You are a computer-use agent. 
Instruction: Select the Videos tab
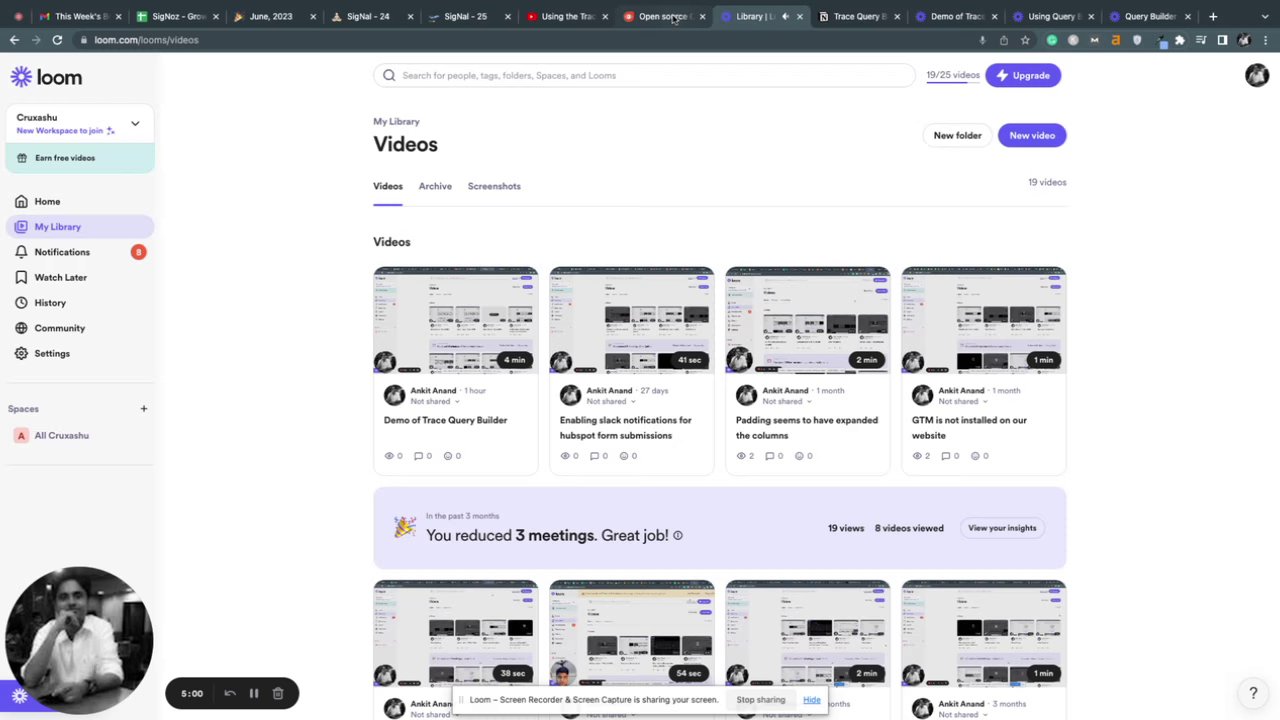[x=388, y=186]
